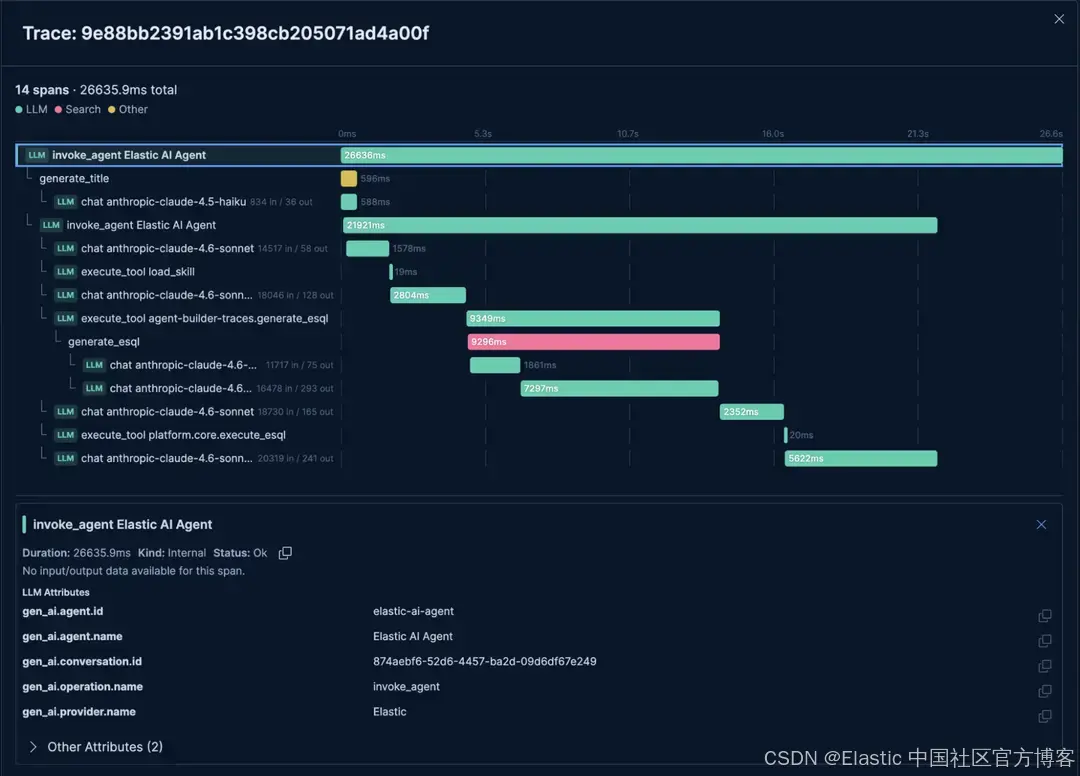The height and width of the screenshot is (776, 1080).
Task: Copy gen_ai.operation.name value
Action: click(x=1044, y=691)
